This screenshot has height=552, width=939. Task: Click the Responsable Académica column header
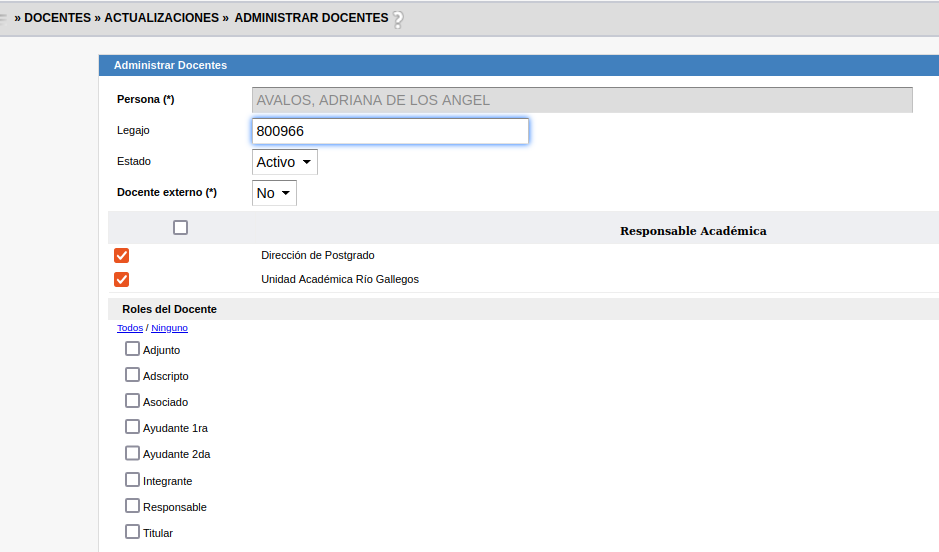[x=693, y=231]
